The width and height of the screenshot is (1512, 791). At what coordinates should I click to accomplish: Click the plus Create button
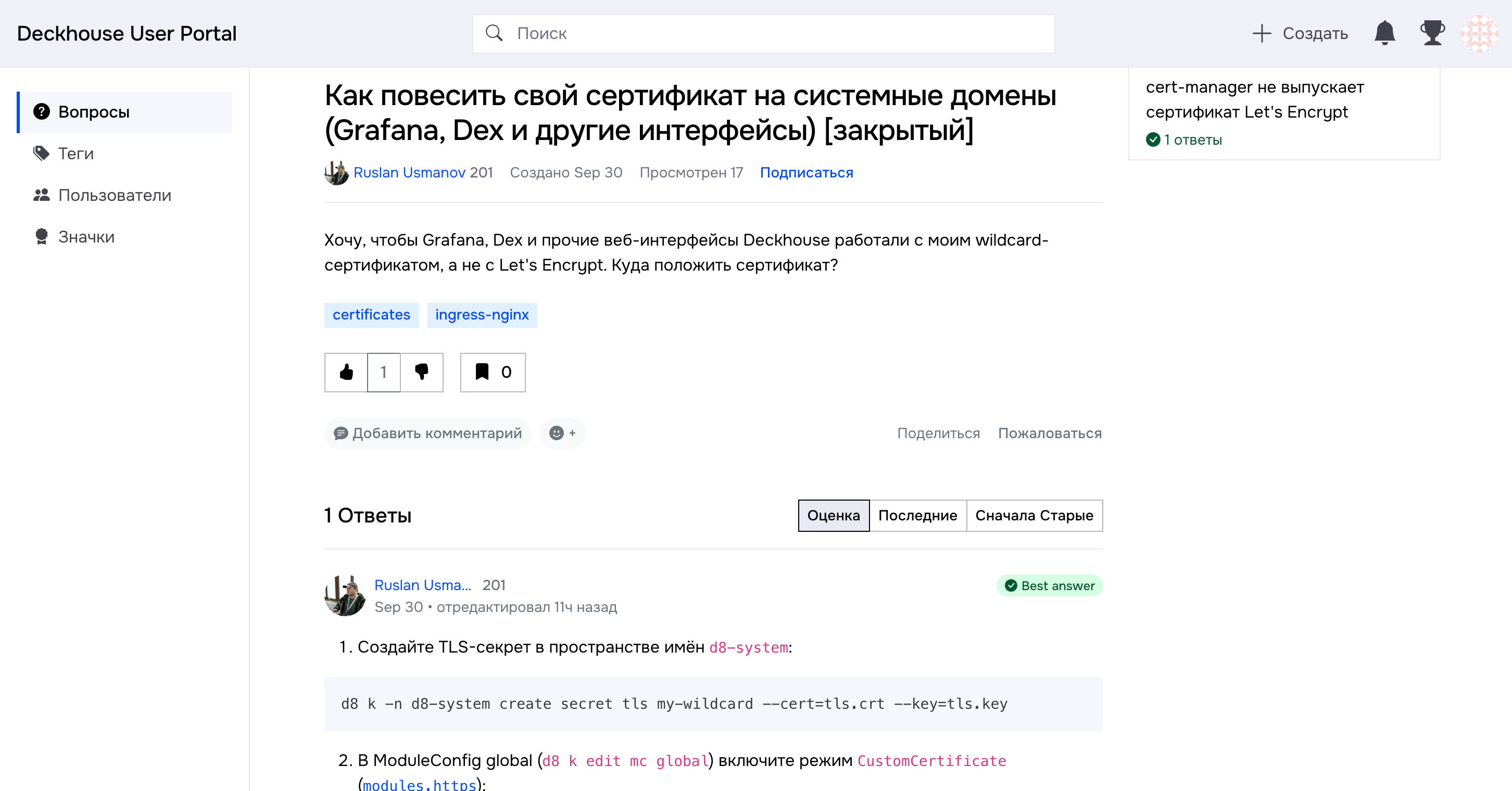point(1300,33)
